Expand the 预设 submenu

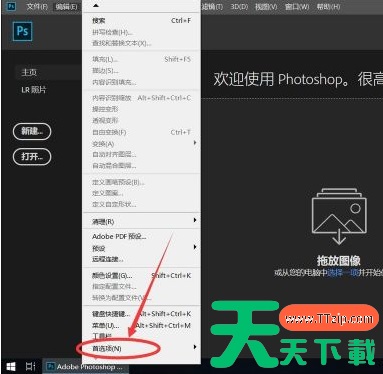point(141,248)
